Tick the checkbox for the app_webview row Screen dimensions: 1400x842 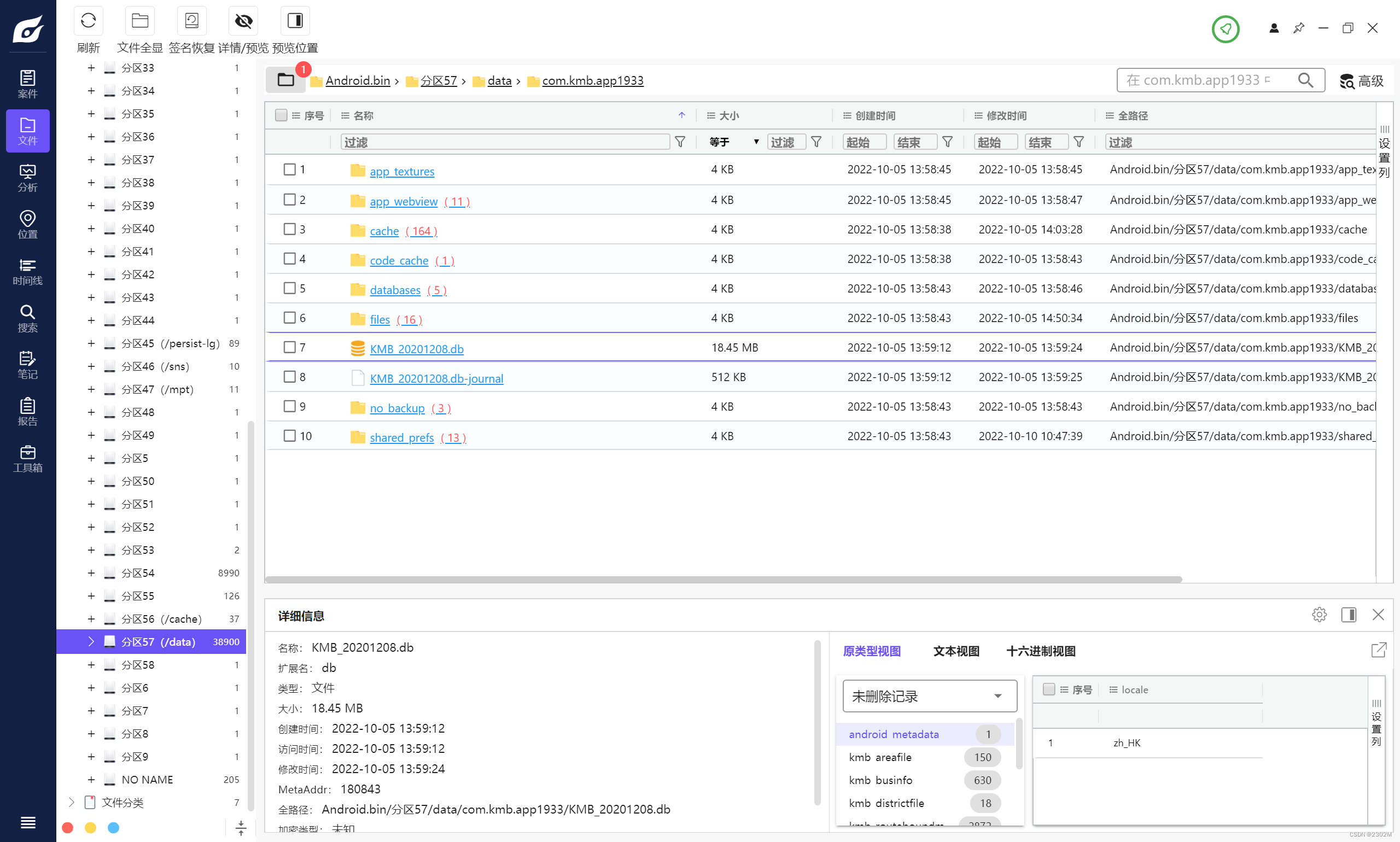(289, 200)
